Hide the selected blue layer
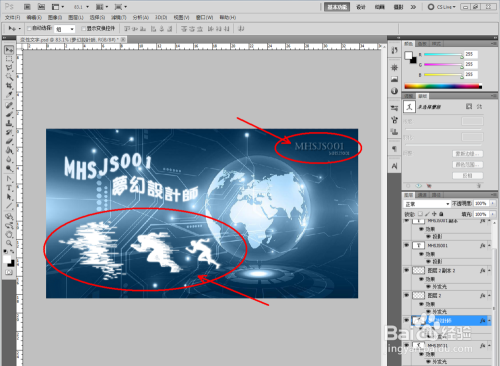This screenshot has width=500, height=366. pyautogui.click(x=406, y=320)
